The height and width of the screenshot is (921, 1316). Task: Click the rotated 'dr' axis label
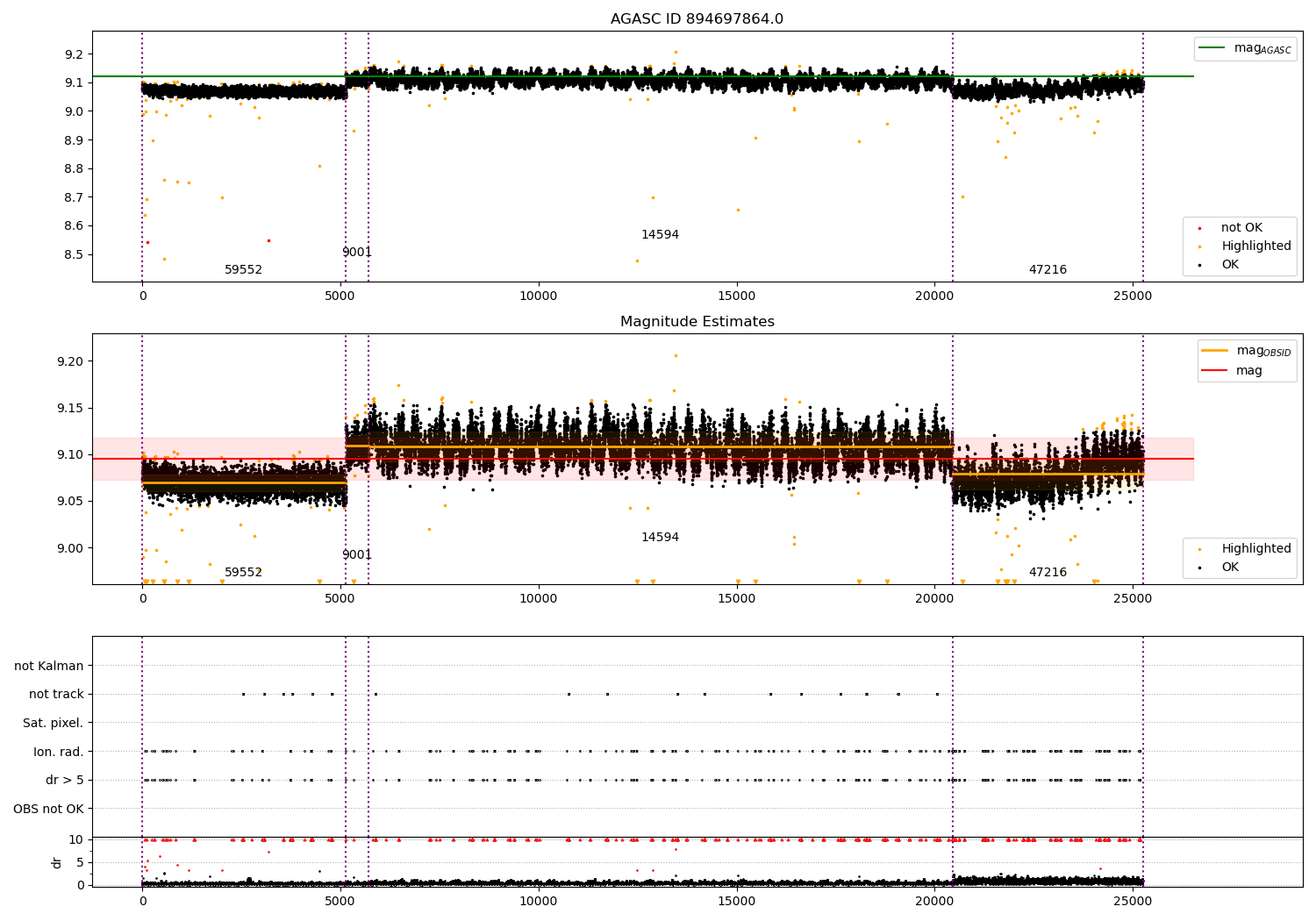coord(57,862)
